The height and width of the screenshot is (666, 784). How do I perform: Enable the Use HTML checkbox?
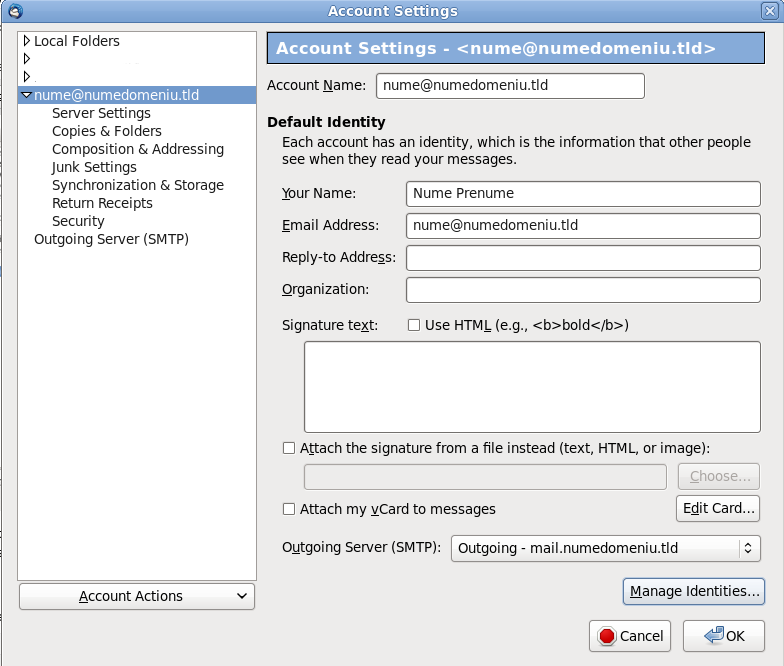pos(414,326)
